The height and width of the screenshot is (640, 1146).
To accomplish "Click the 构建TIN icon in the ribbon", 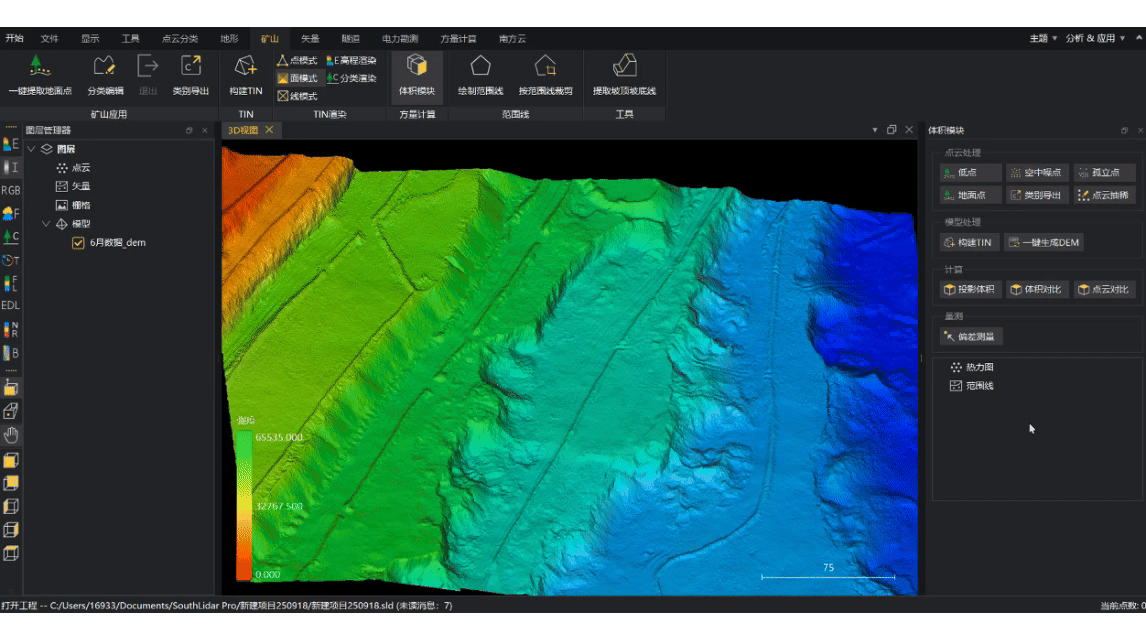I will click(245, 67).
